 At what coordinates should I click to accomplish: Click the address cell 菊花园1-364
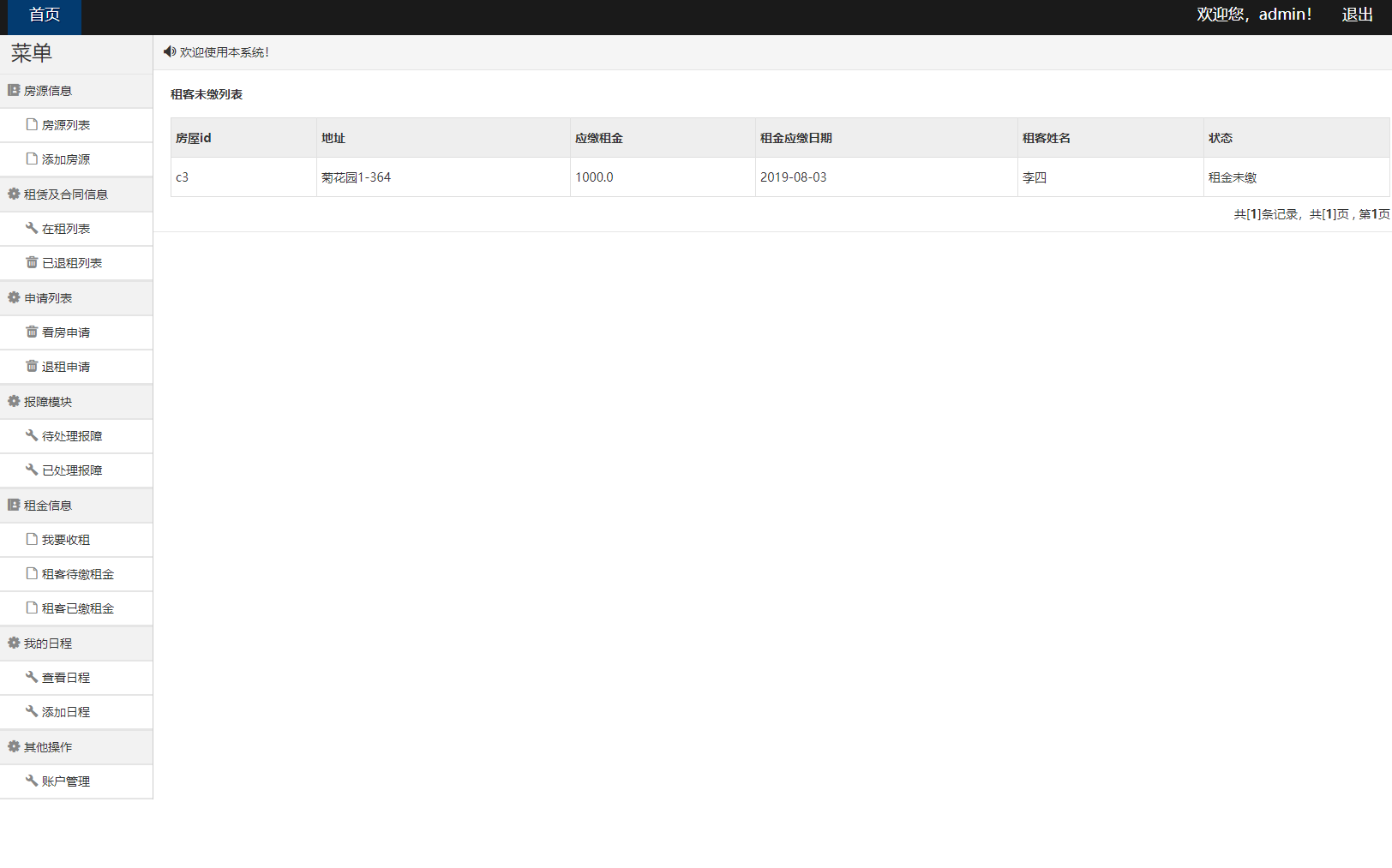click(x=443, y=177)
